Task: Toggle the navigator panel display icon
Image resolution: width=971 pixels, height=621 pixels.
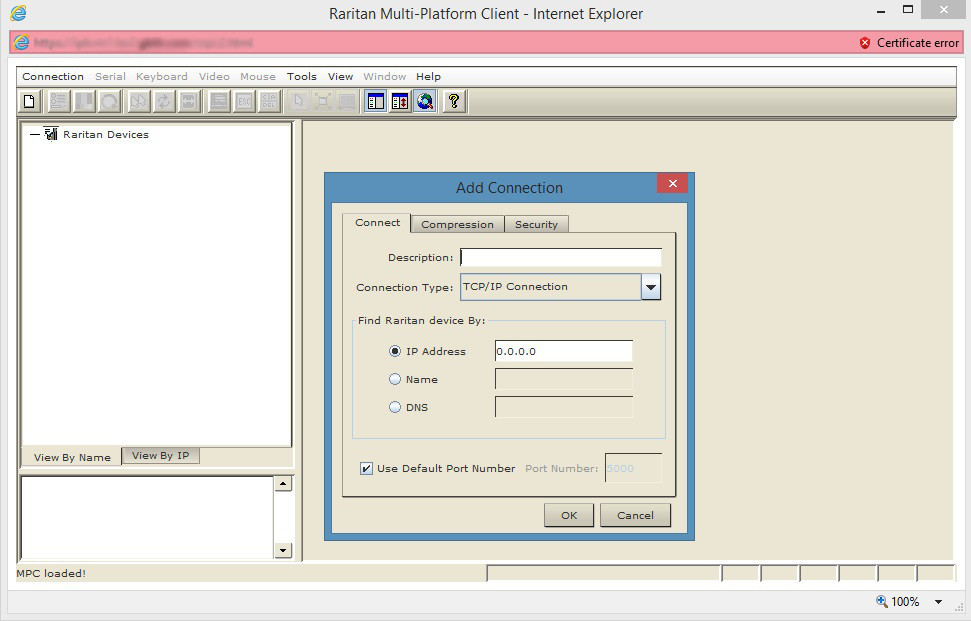Action: coord(376,101)
